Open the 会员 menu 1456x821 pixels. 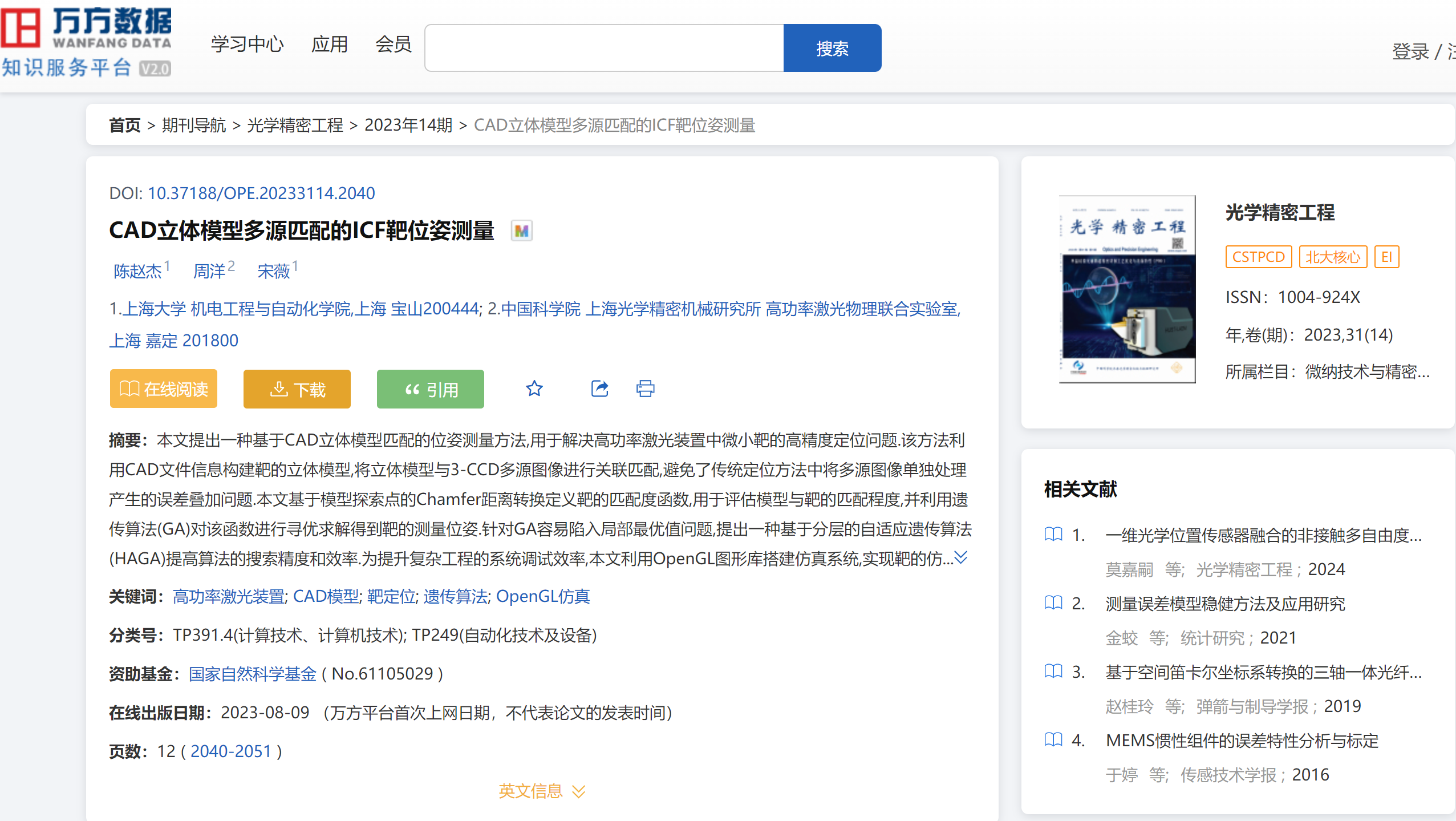click(393, 45)
